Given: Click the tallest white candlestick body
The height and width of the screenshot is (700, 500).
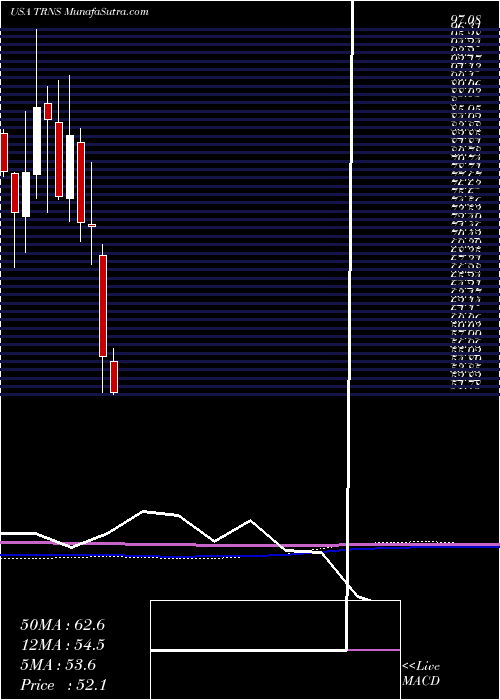Looking at the screenshot, I should pyautogui.click(x=37, y=141).
